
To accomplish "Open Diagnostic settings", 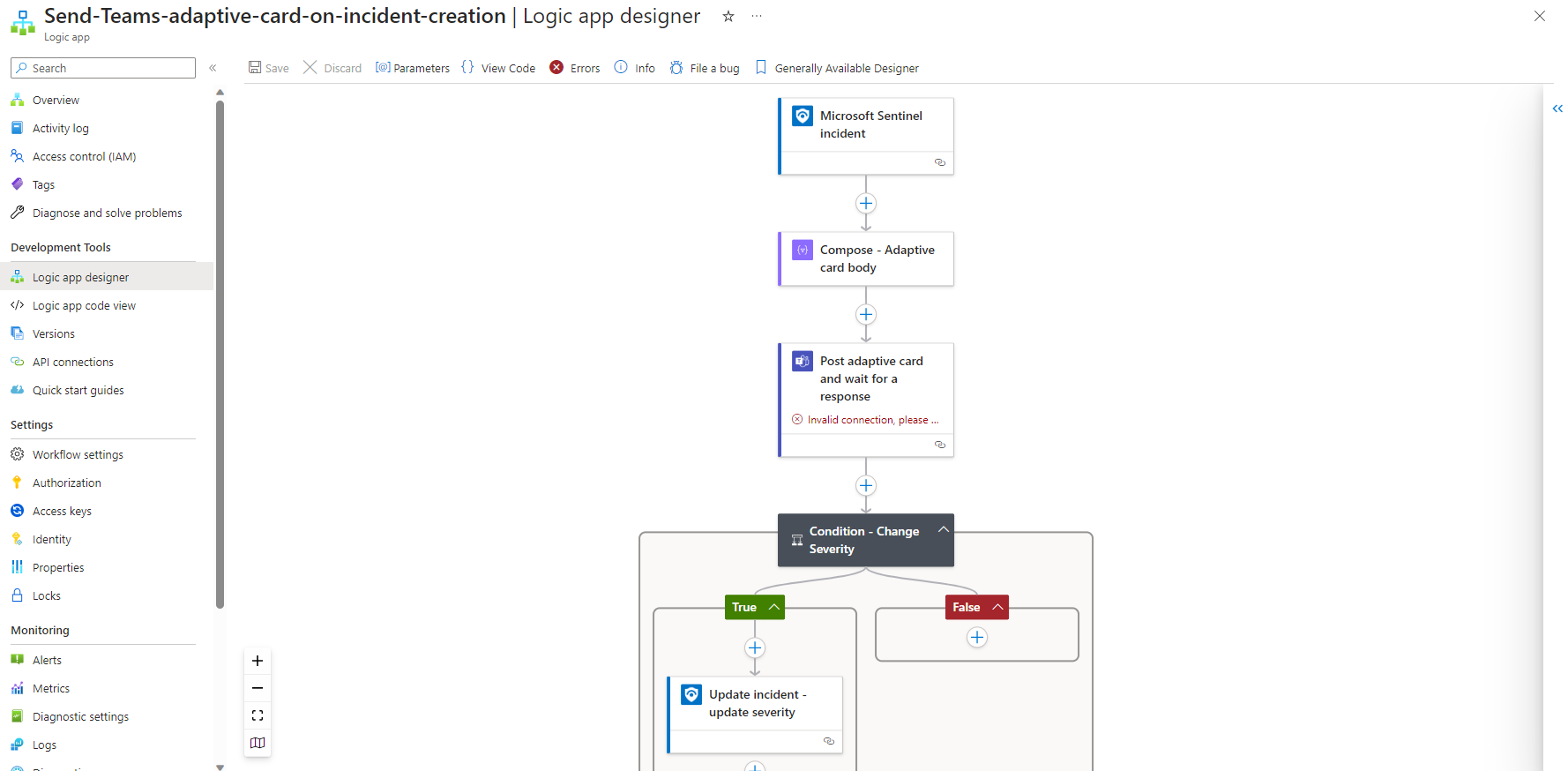I will point(80,716).
